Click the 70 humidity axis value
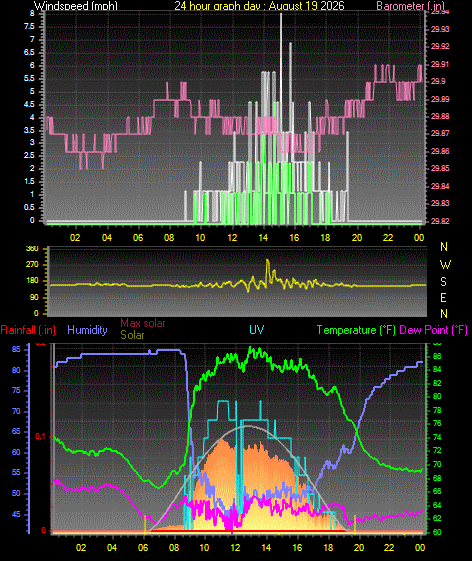 pyautogui.click(x=16, y=411)
